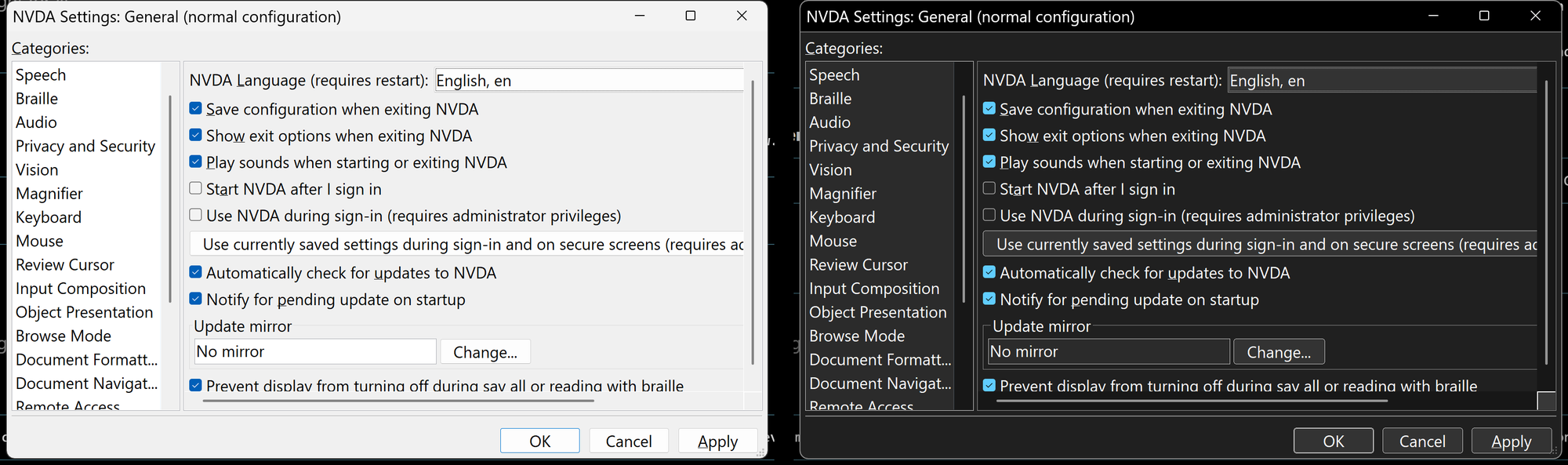
Task: Open NVDA Language combo box in dark window
Action: tap(1382, 80)
